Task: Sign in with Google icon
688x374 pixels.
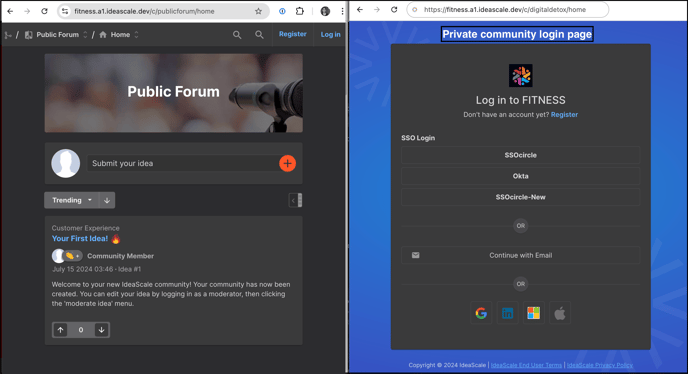Action: pyautogui.click(x=481, y=313)
